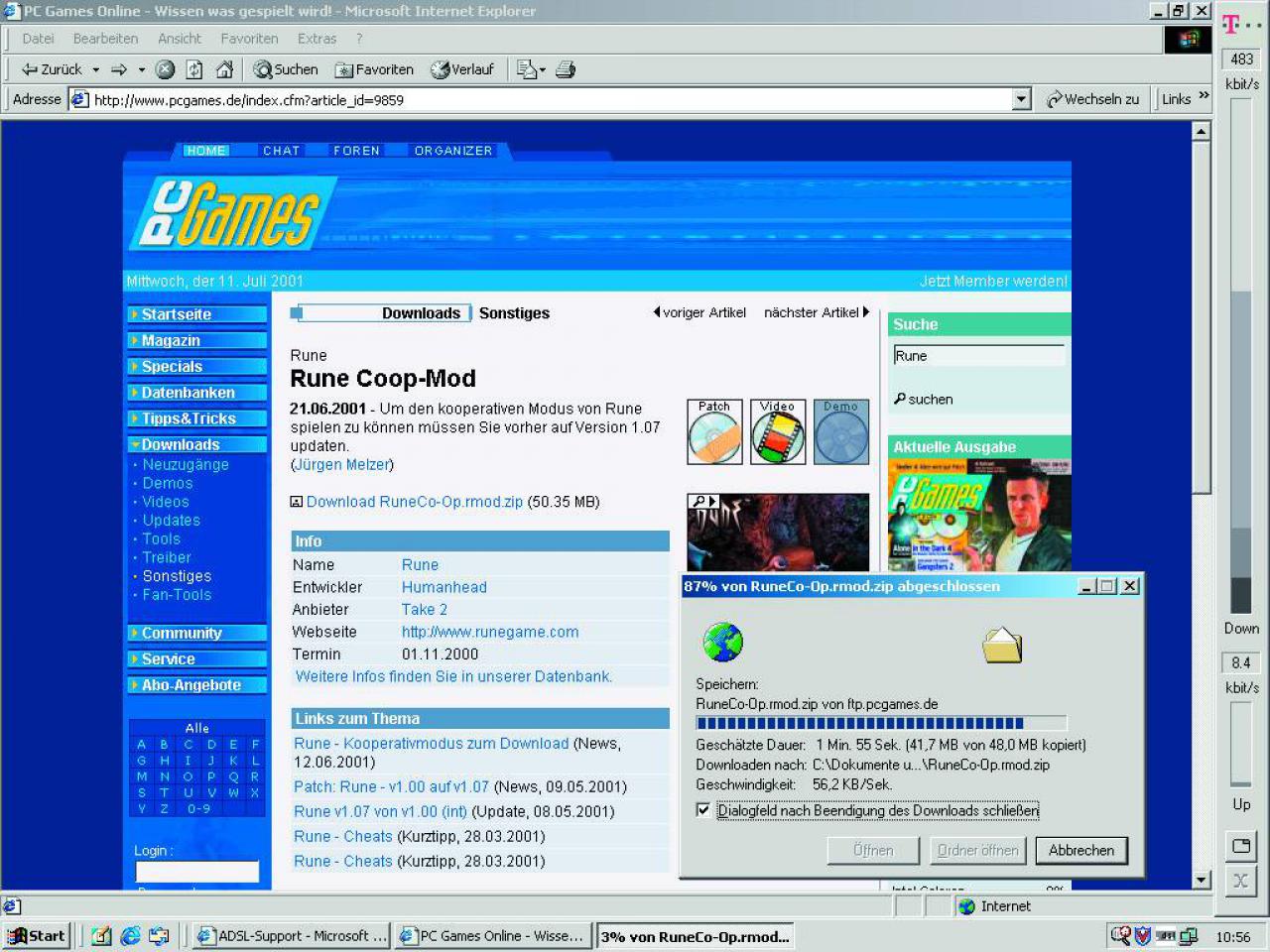Expand the Service navigation section
The width and height of the screenshot is (1270, 952).
(197, 658)
